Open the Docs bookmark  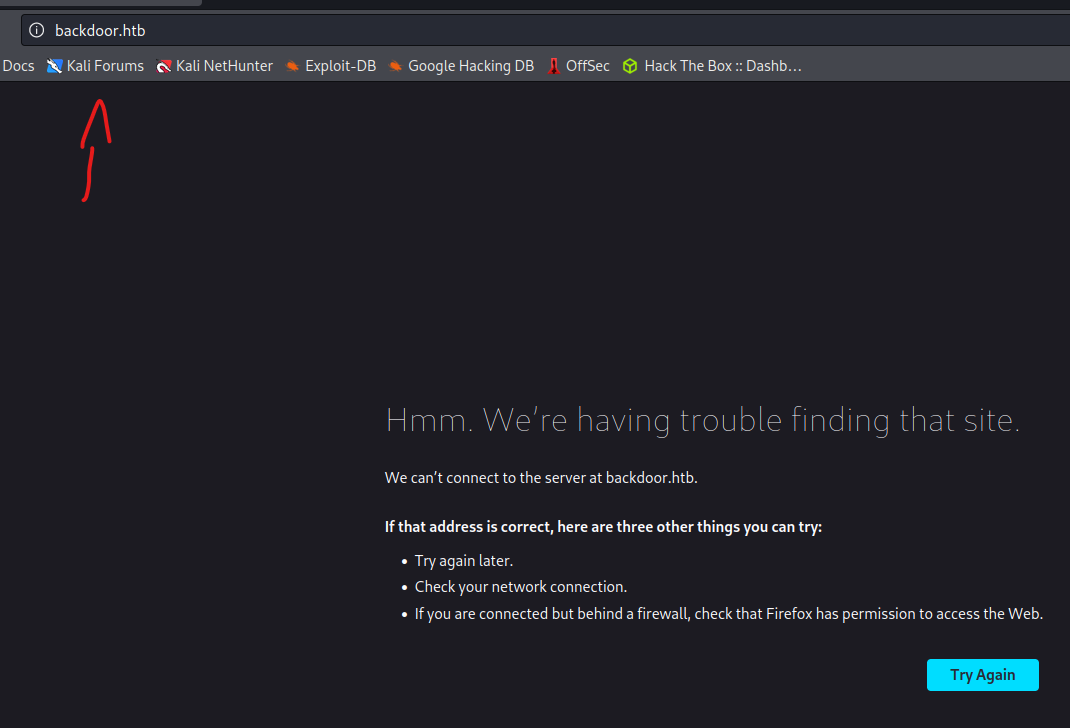point(18,65)
